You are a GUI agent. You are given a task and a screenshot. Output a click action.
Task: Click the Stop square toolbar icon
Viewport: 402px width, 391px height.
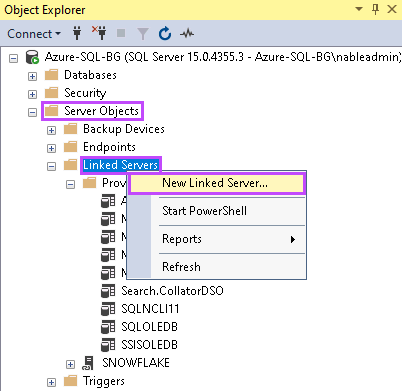coord(121,33)
